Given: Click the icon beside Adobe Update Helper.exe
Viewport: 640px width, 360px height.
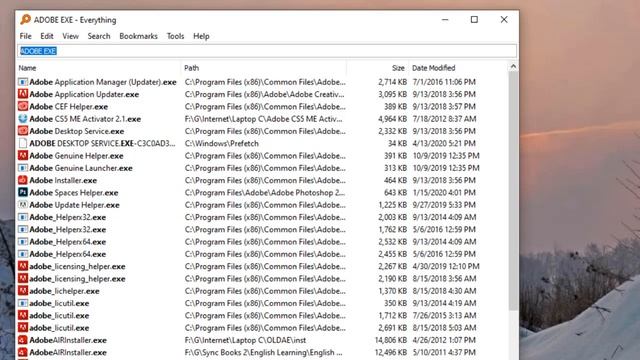Looking at the screenshot, I should (x=23, y=204).
